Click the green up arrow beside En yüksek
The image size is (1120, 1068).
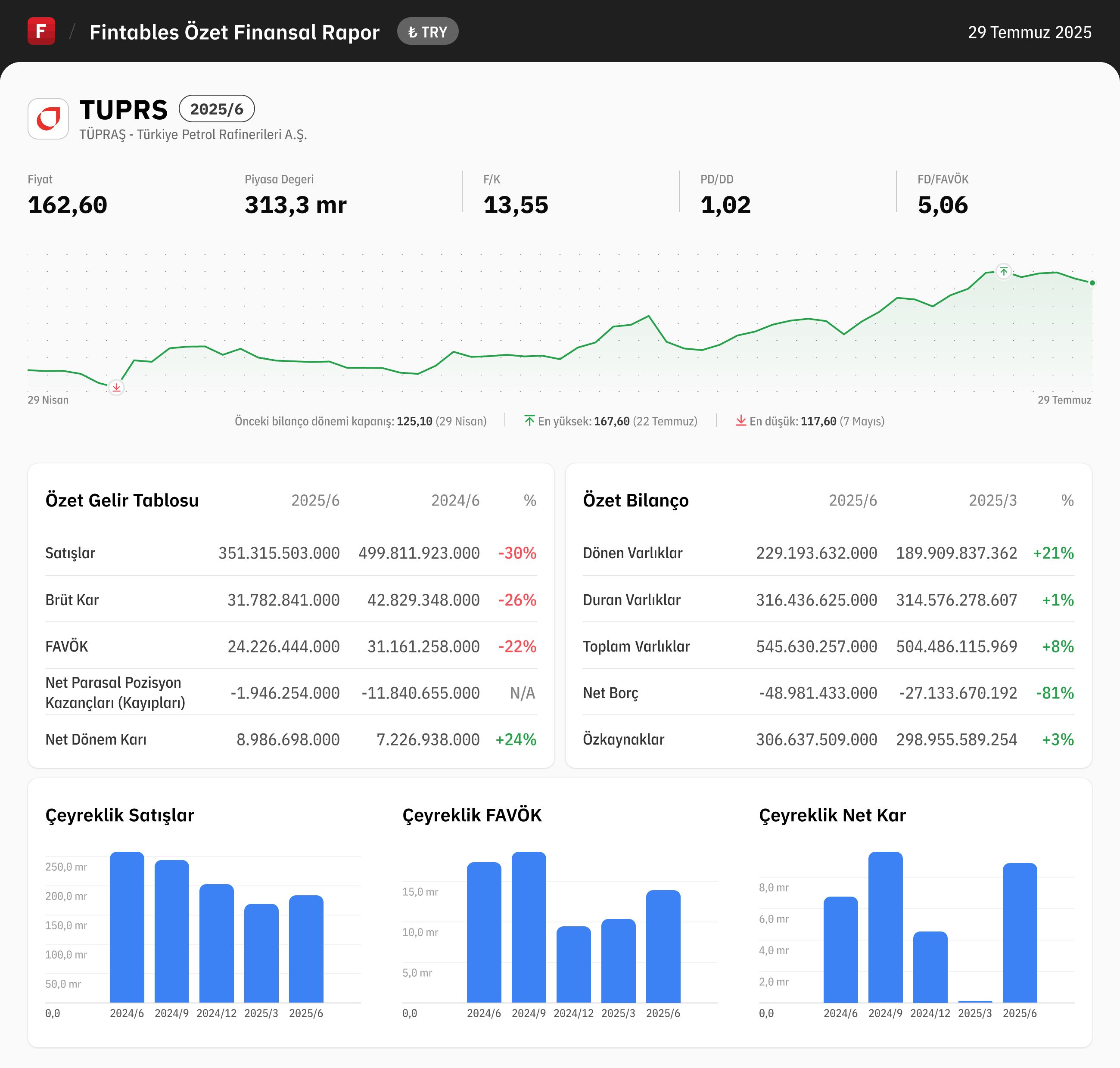[529, 421]
